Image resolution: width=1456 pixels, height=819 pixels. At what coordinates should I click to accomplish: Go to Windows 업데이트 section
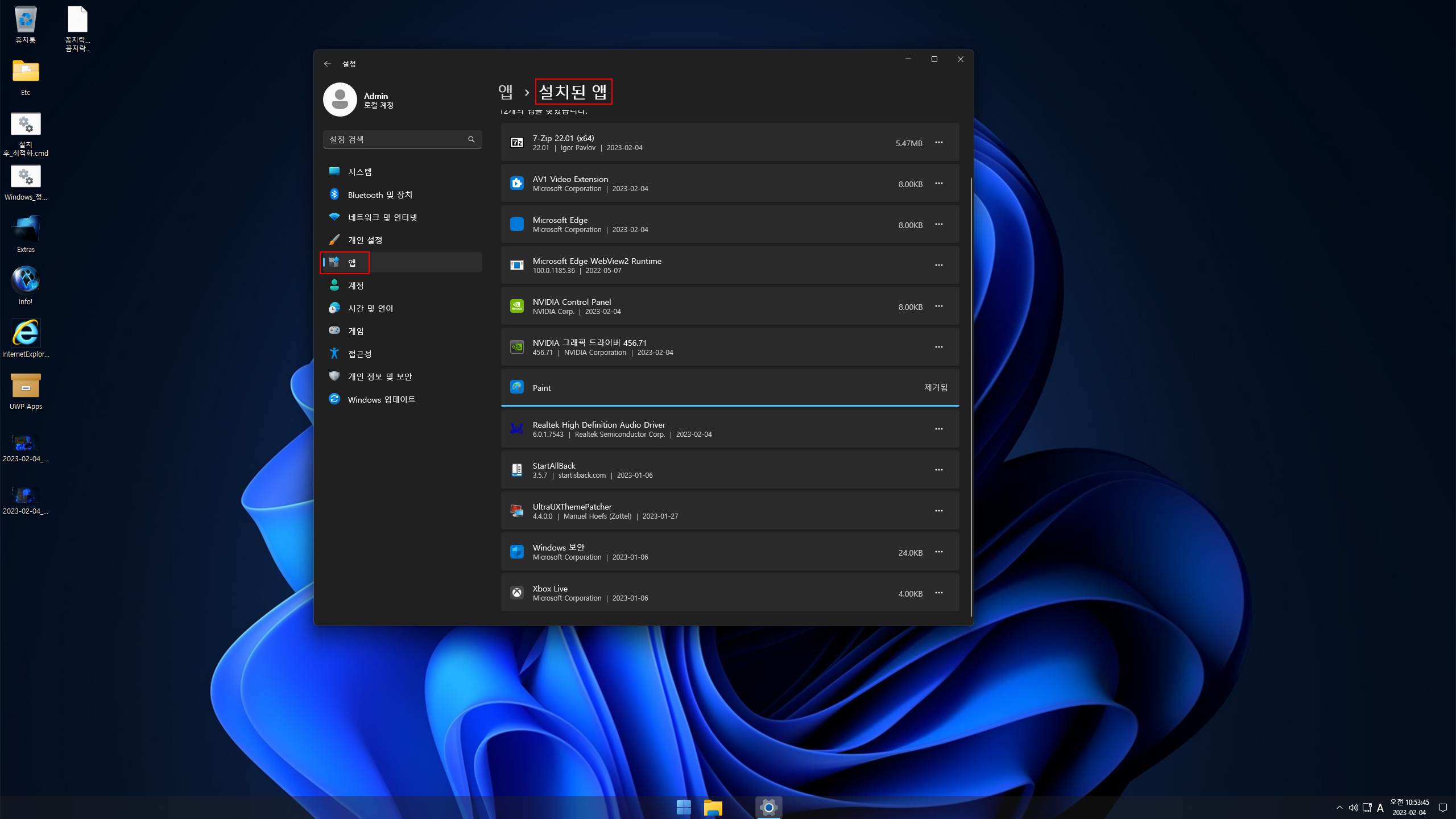click(x=381, y=399)
